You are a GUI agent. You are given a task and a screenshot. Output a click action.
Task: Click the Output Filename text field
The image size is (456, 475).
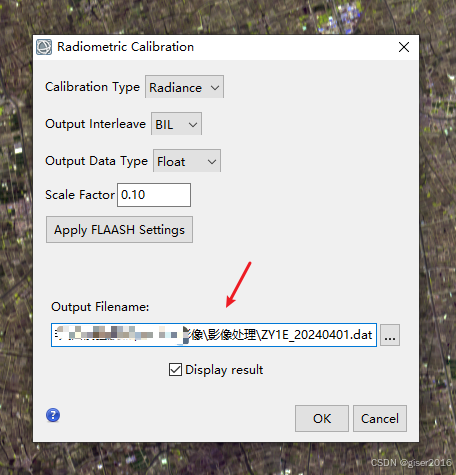pyautogui.click(x=214, y=335)
